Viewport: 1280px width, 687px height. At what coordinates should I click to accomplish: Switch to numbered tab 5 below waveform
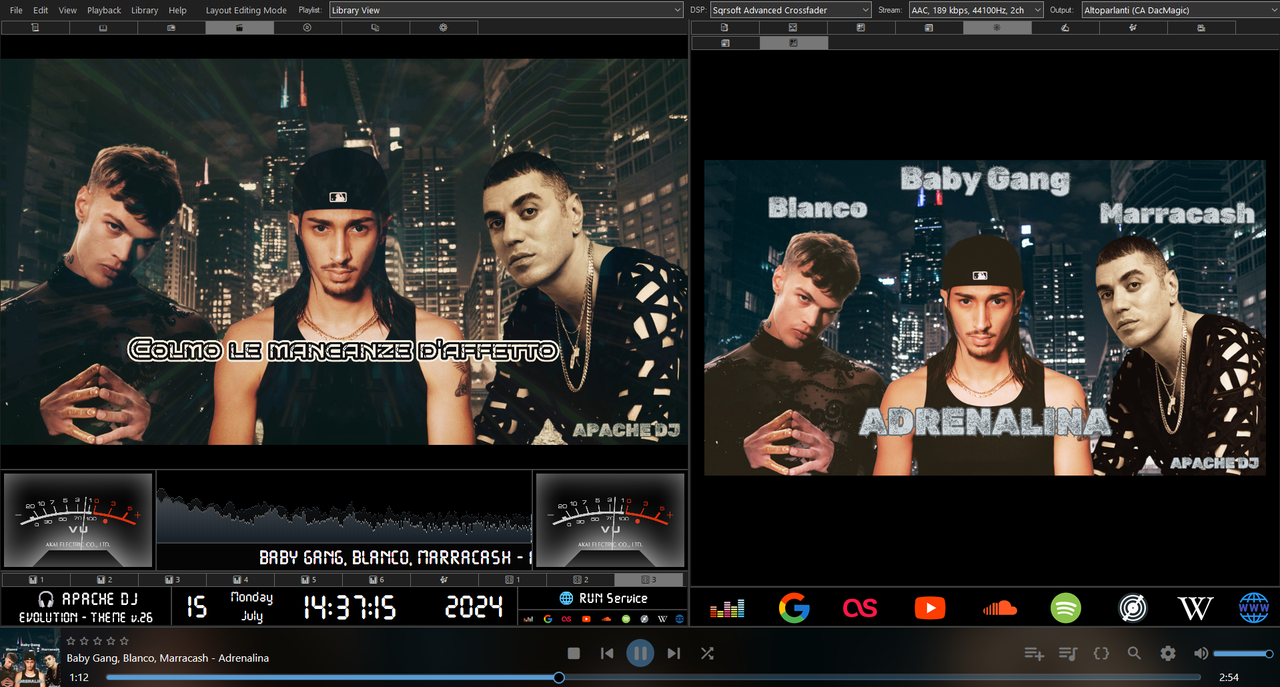pyautogui.click(x=307, y=580)
